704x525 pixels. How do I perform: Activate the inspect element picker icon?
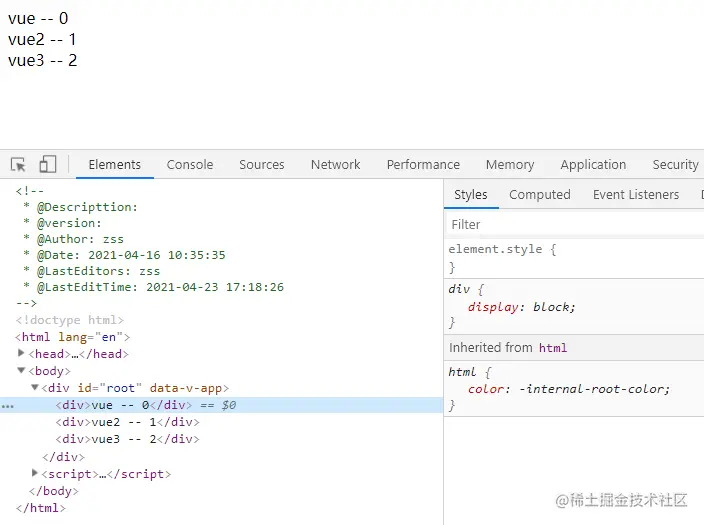(x=18, y=165)
